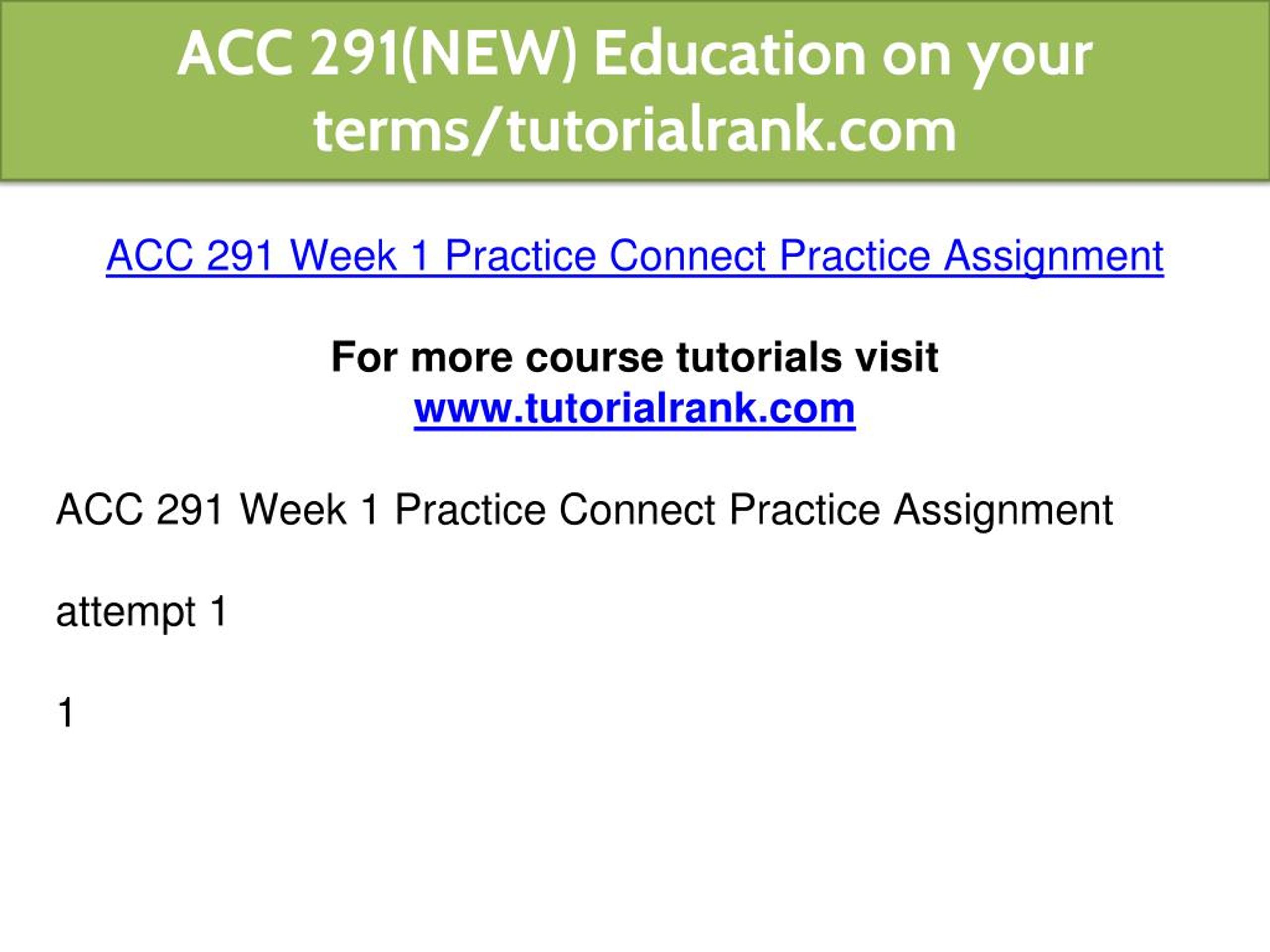1270x952 pixels.
Task: Select the lone '1' at the bottom
Action: click(x=66, y=713)
